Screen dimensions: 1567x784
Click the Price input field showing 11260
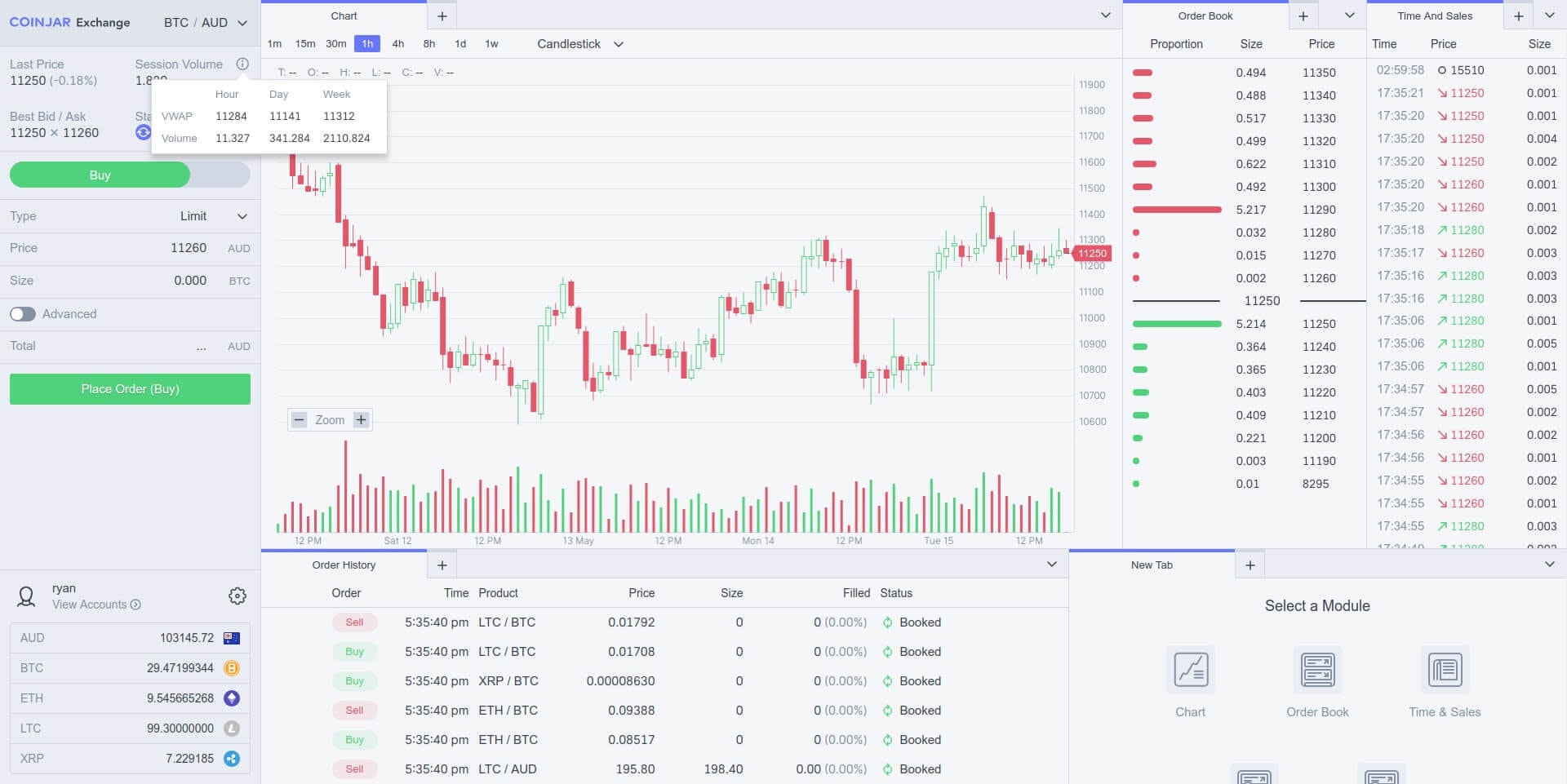pyautogui.click(x=131, y=248)
